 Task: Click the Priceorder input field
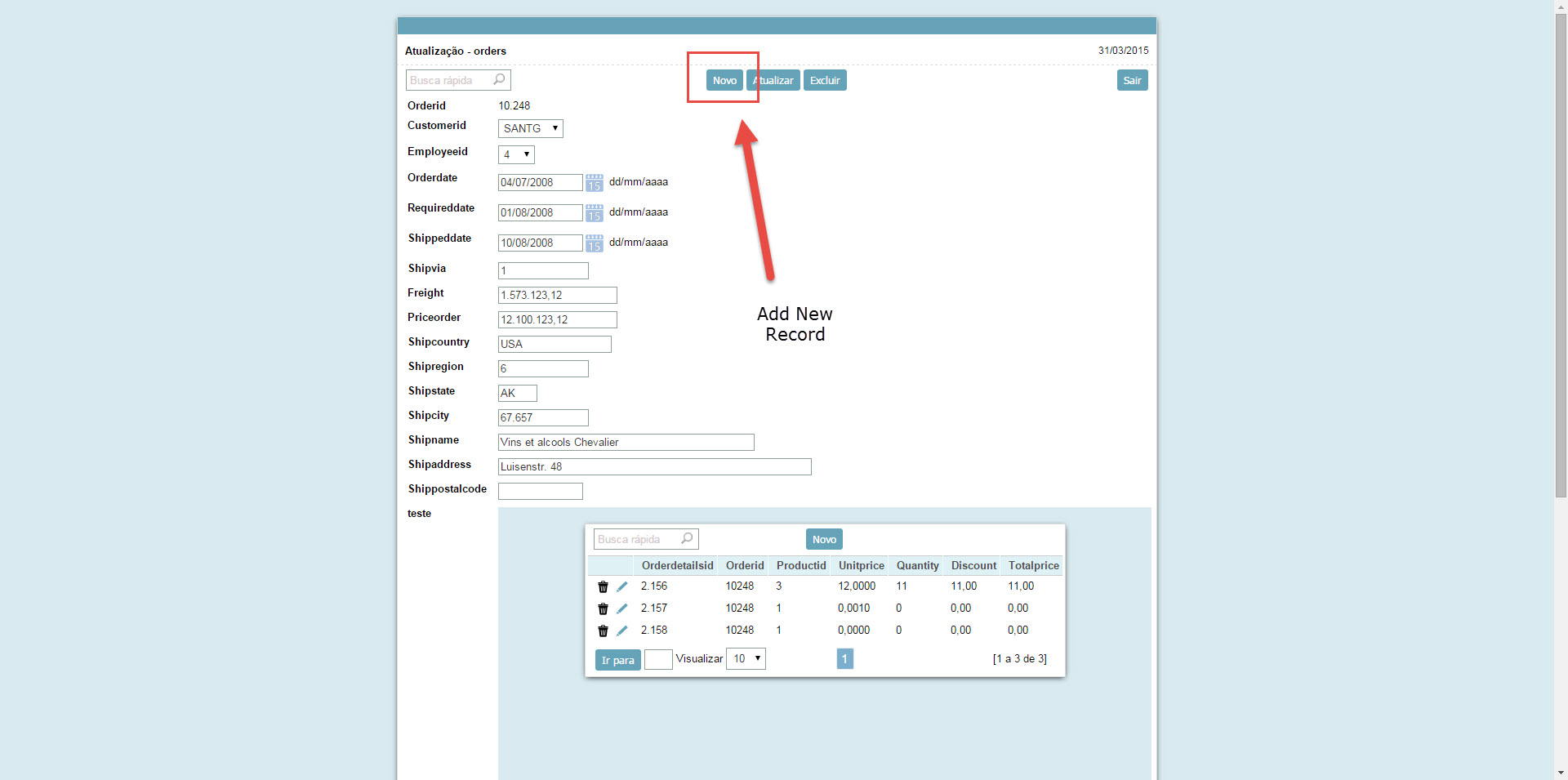tap(558, 319)
